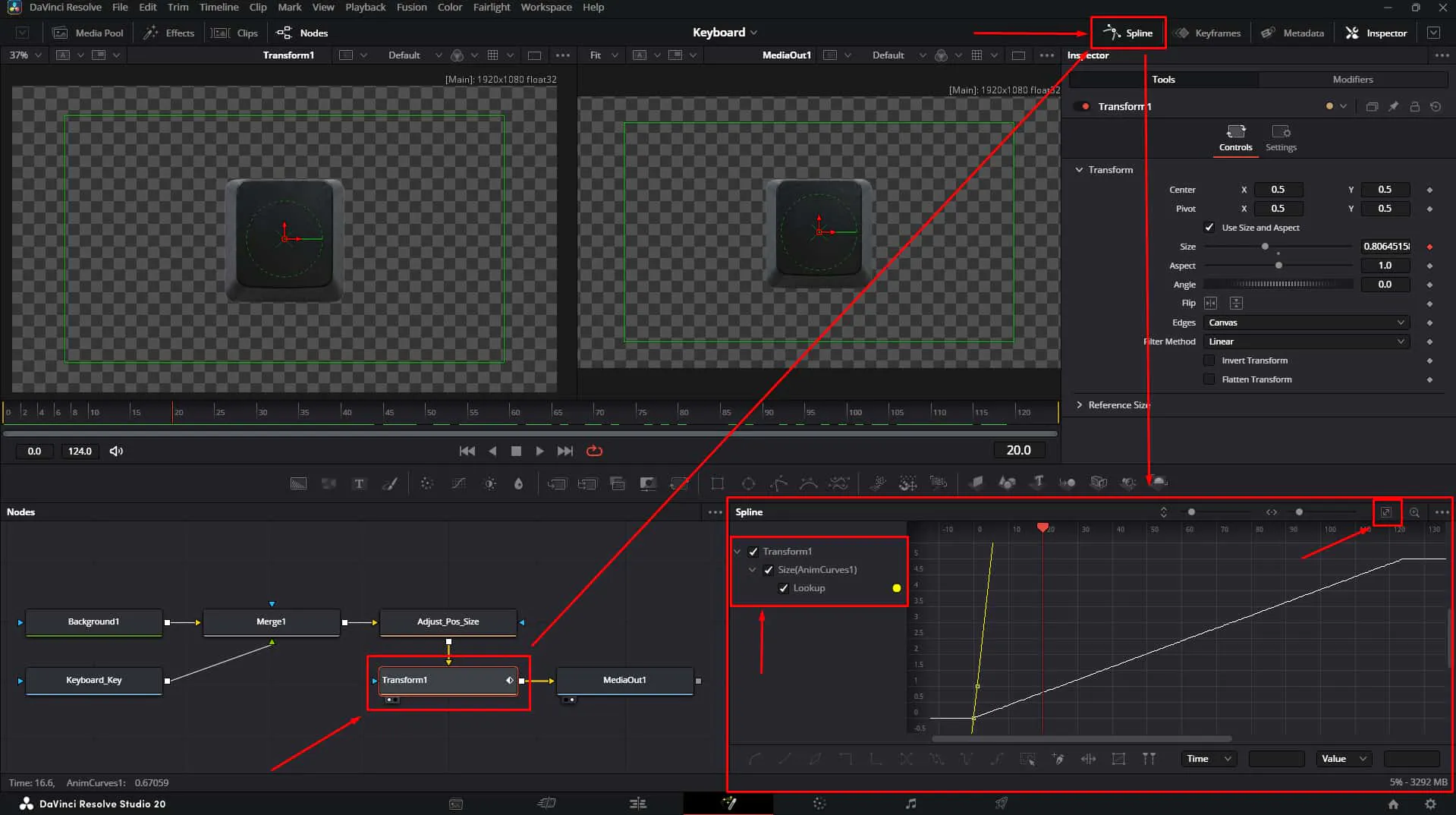Add a Rectangle mask tool
The height and width of the screenshot is (815, 1456).
pyautogui.click(x=717, y=483)
